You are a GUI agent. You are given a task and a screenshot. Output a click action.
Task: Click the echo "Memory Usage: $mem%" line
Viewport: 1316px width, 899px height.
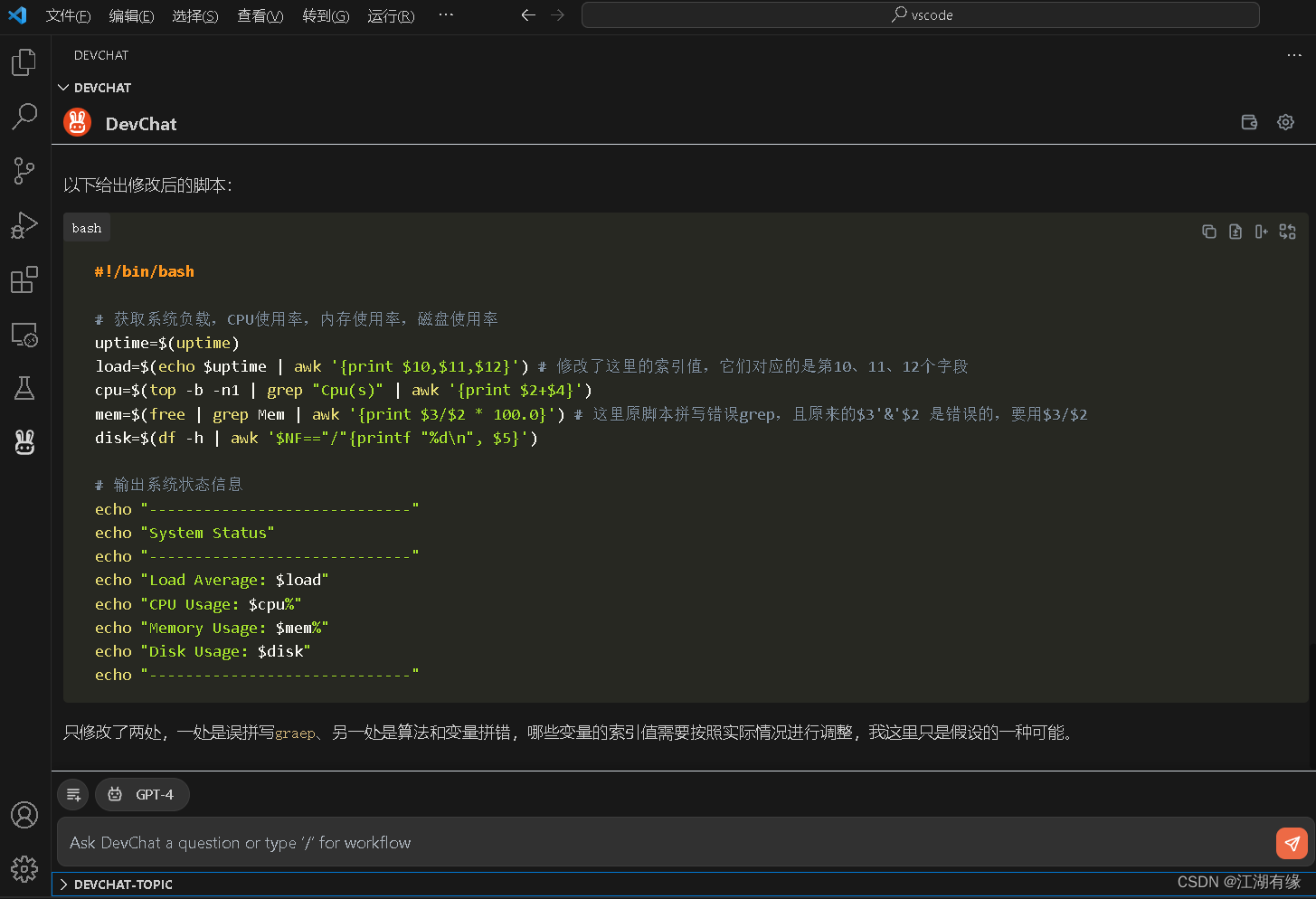(212, 628)
